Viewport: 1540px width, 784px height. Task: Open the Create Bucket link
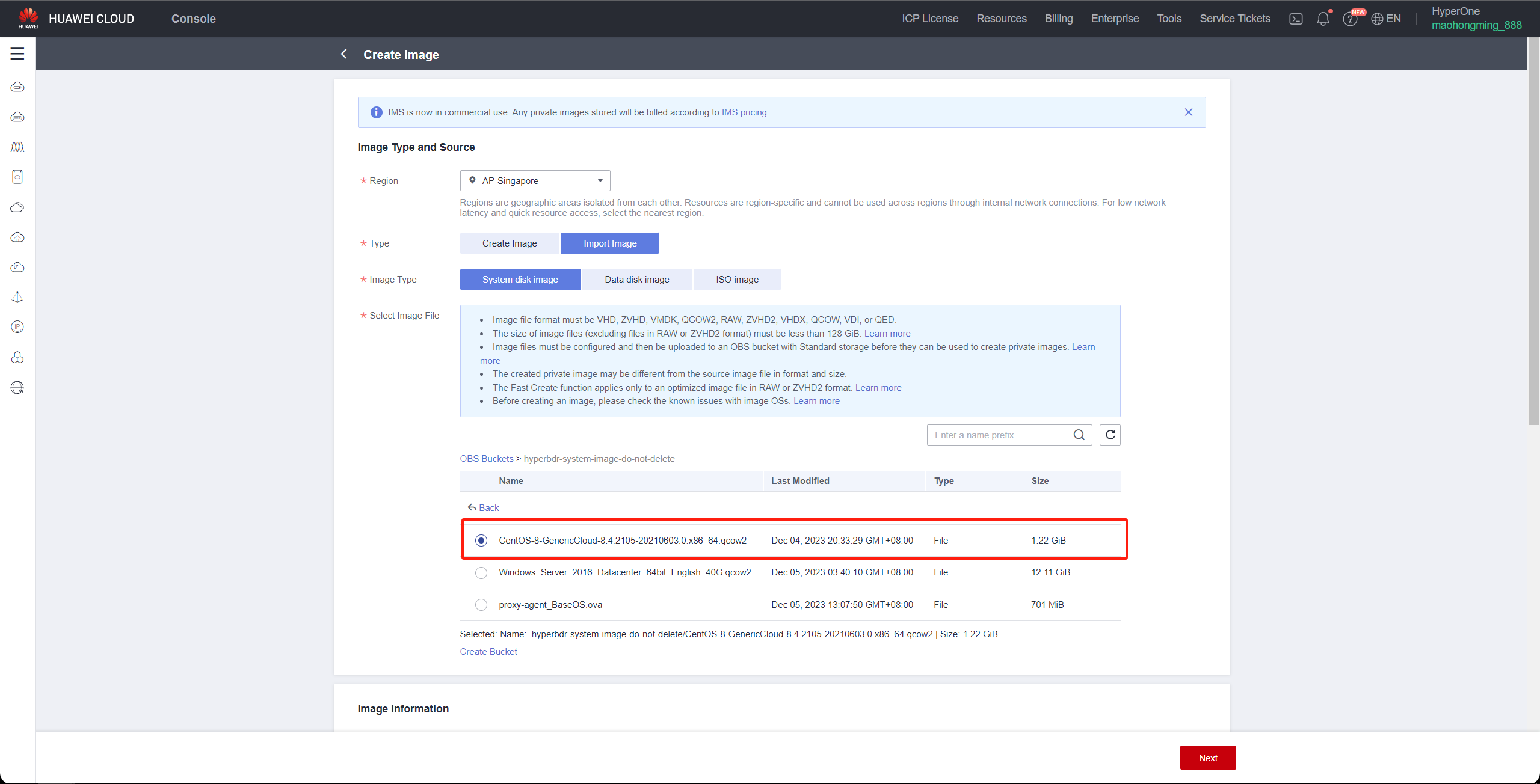click(x=488, y=652)
